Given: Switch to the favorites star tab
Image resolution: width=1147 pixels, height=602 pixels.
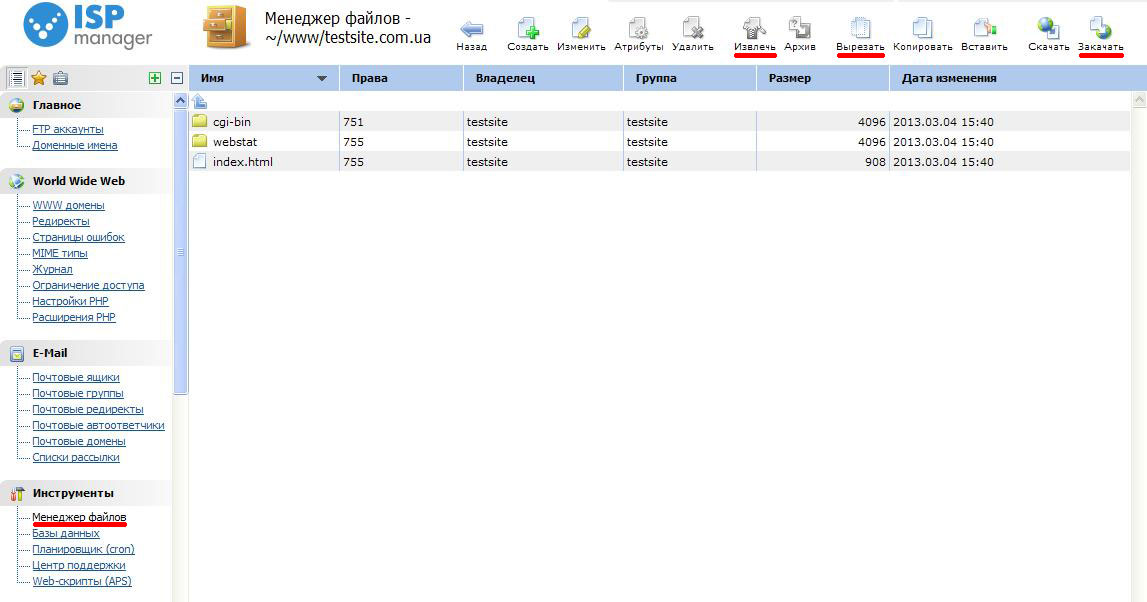Looking at the screenshot, I should pos(39,78).
